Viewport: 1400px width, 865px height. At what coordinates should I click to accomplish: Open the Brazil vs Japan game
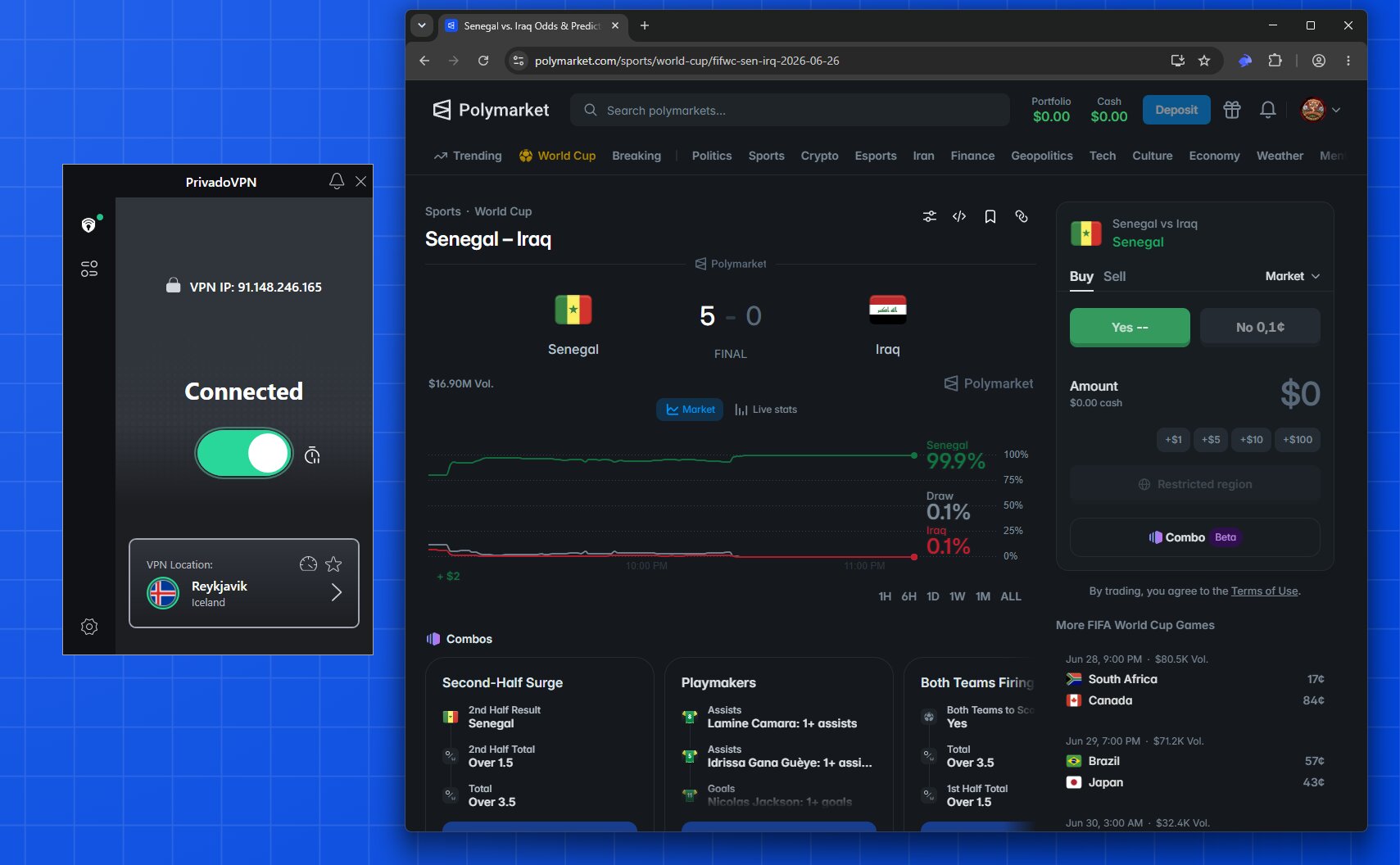[x=1195, y=772]
